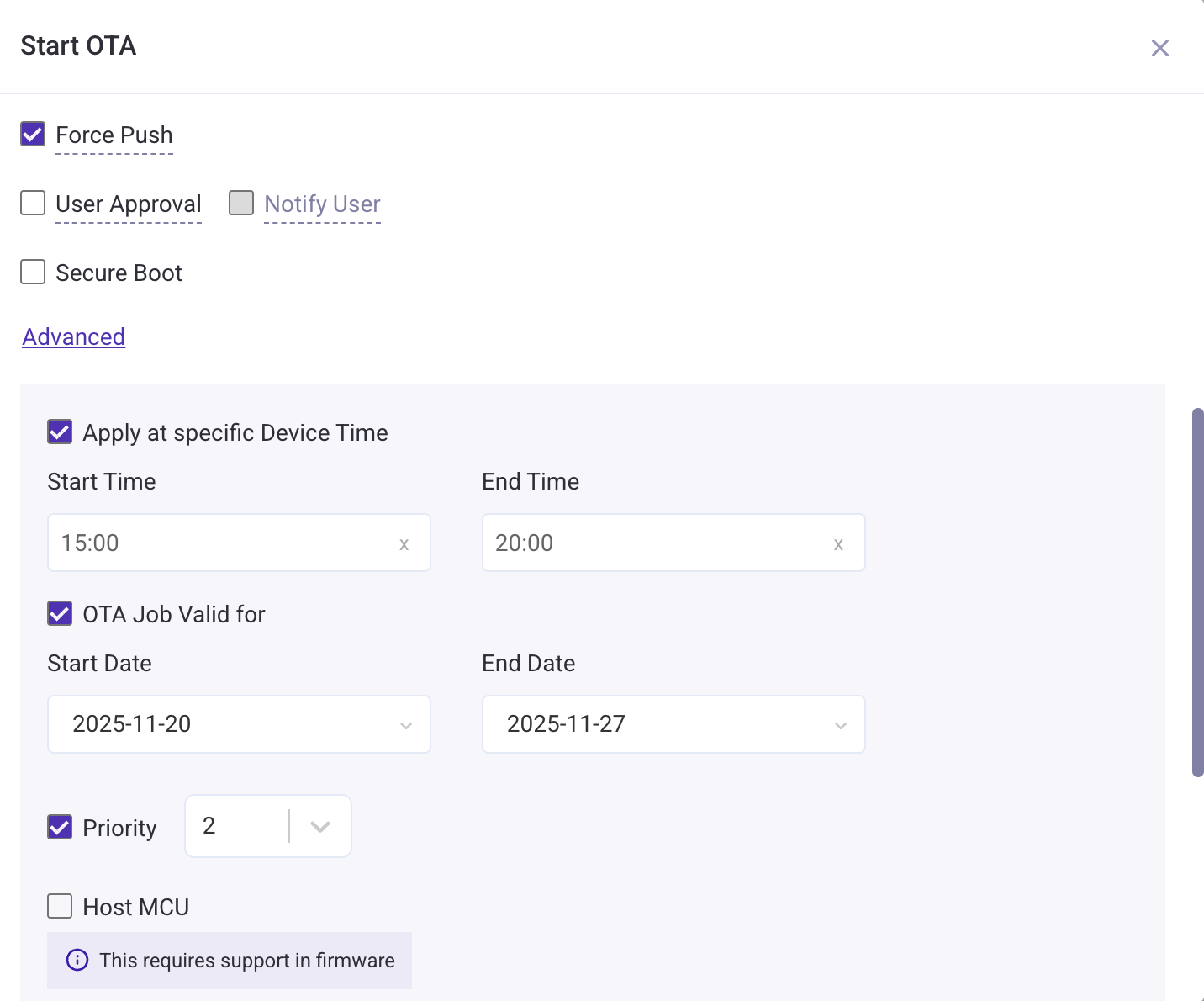The image size is (1204, 1001).
Task: Close the Start OTA dialog
Action: coord(1160,48)
